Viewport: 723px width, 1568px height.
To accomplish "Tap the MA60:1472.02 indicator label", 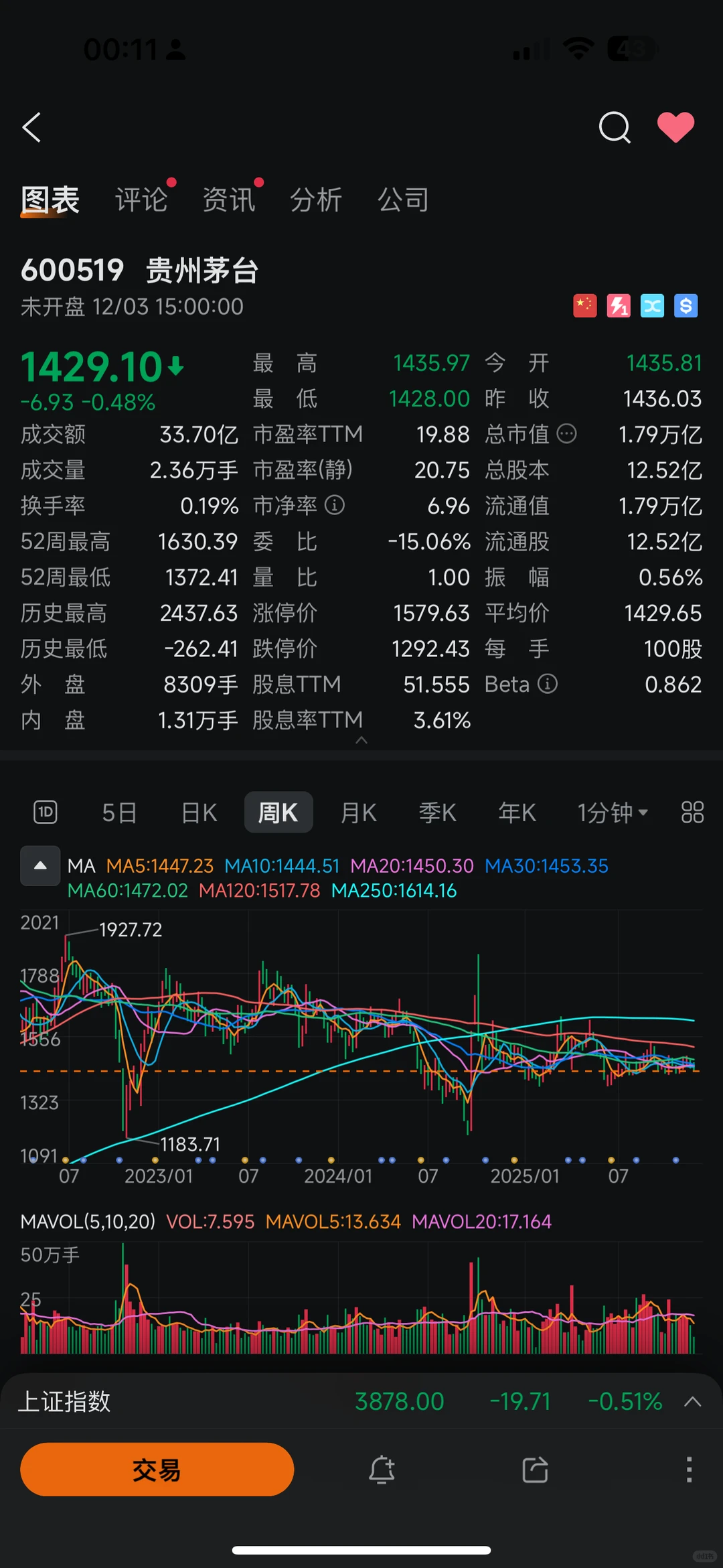I will tap(128, 891).
